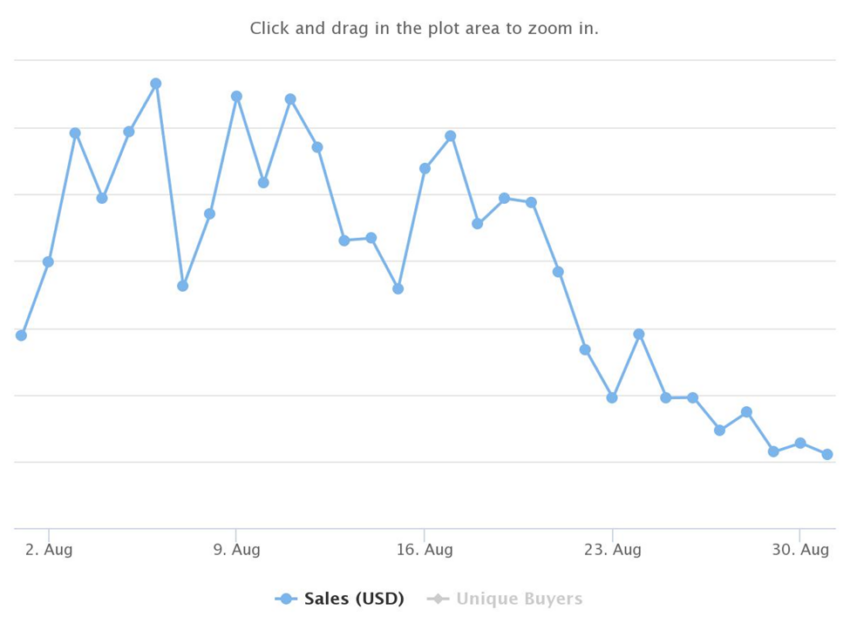Toggle the Sales (USD) legend series

(340, 599)
